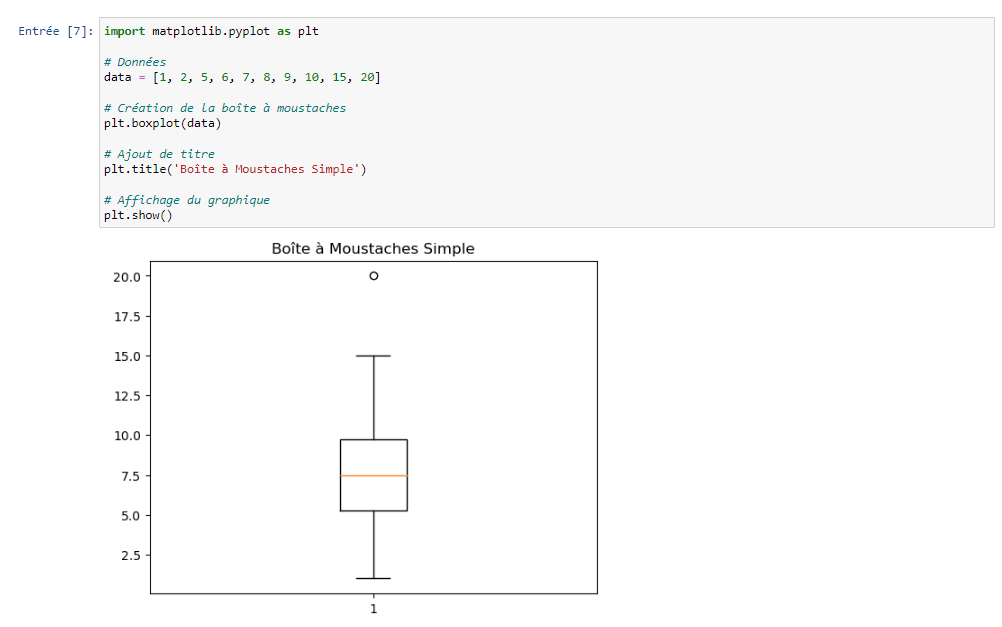Click the '# Création de la boîte' comment
Viewport: 1002px width, 627px height.
click(224, 108)
